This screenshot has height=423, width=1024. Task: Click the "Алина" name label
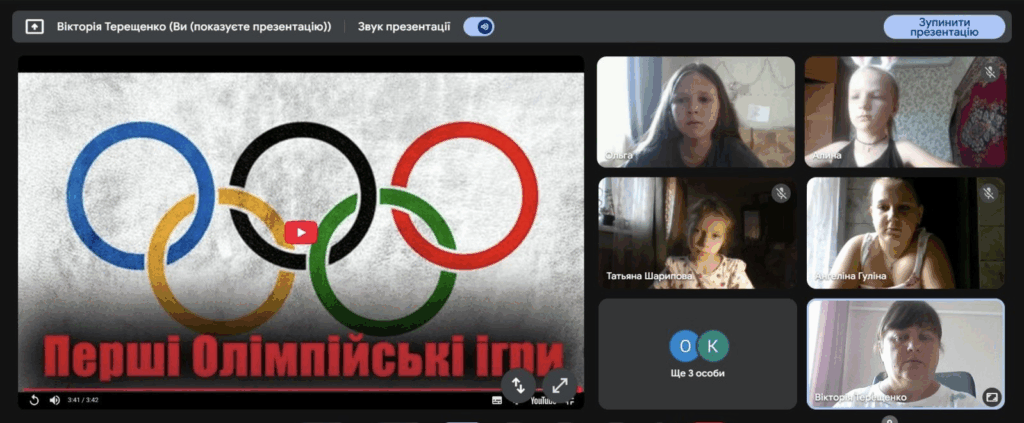827,156
